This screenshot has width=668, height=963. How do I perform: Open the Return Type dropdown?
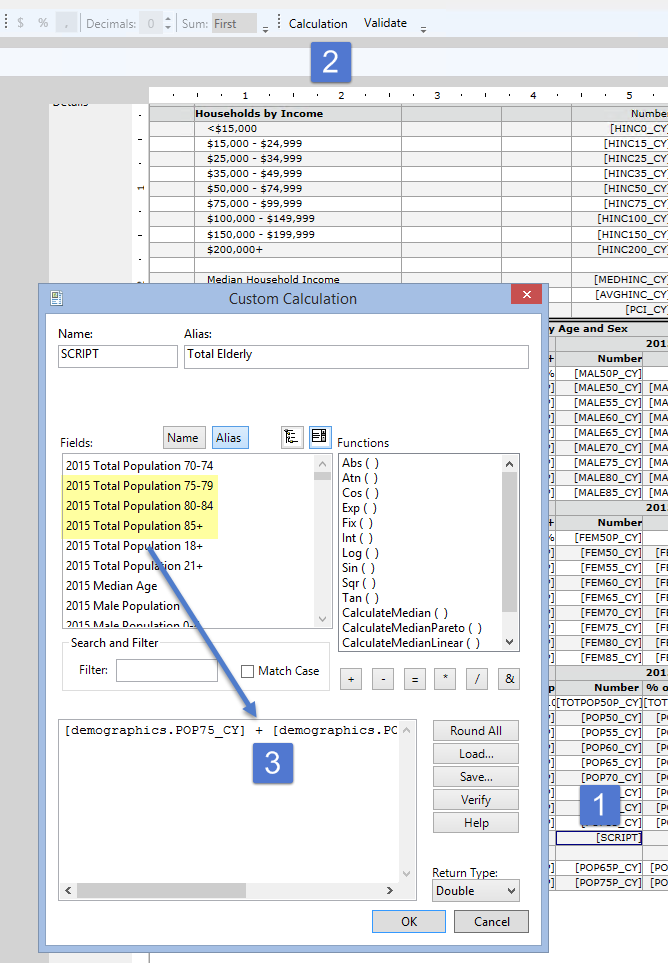pos(476,890)
